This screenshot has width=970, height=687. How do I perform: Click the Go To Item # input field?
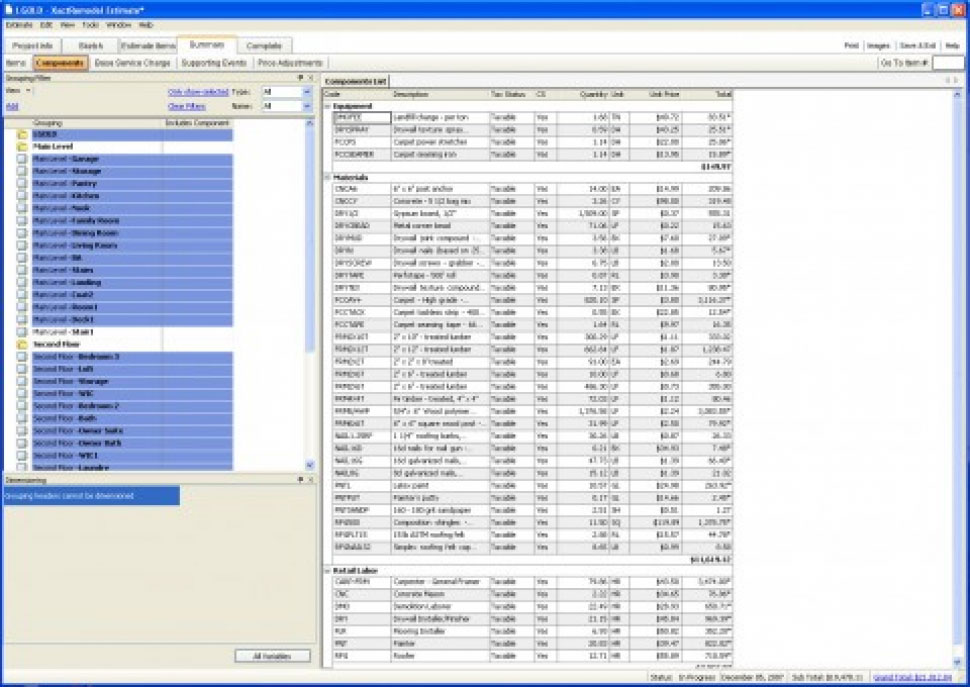[948, 63]
